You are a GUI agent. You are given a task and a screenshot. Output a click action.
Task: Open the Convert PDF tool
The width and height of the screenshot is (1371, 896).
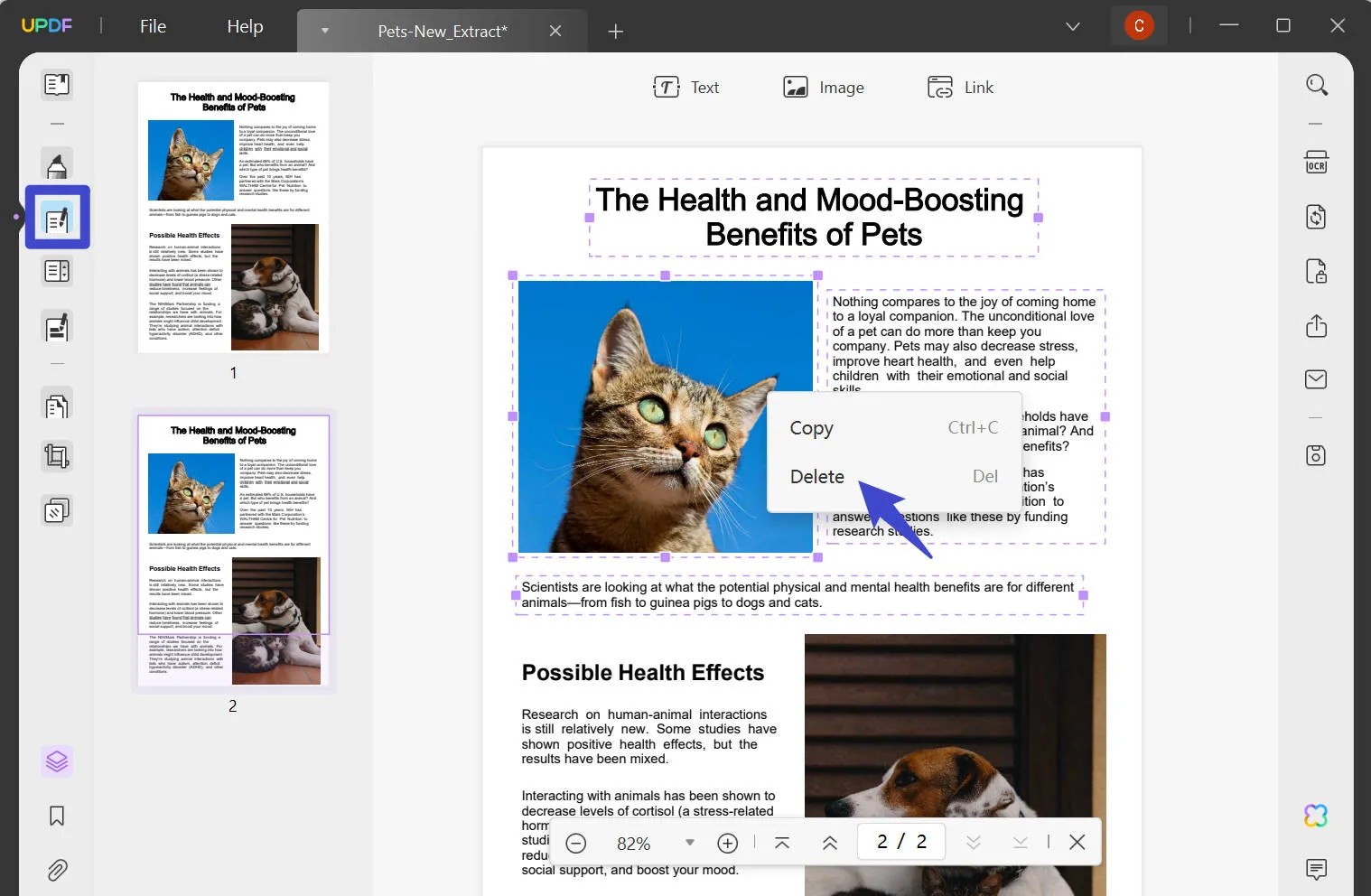[1316, 217]
